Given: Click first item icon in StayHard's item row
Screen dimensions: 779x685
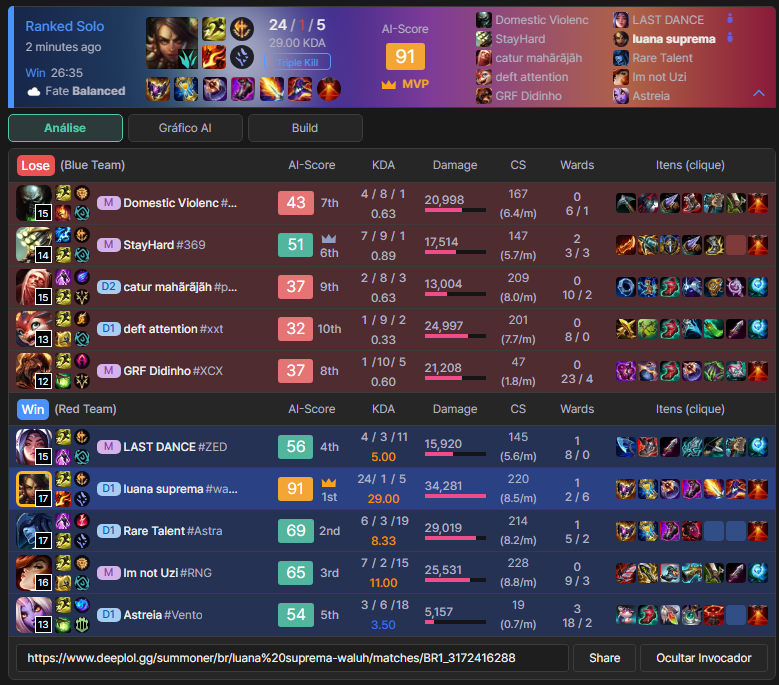Looking at the screenshot, I should point(626,245).
